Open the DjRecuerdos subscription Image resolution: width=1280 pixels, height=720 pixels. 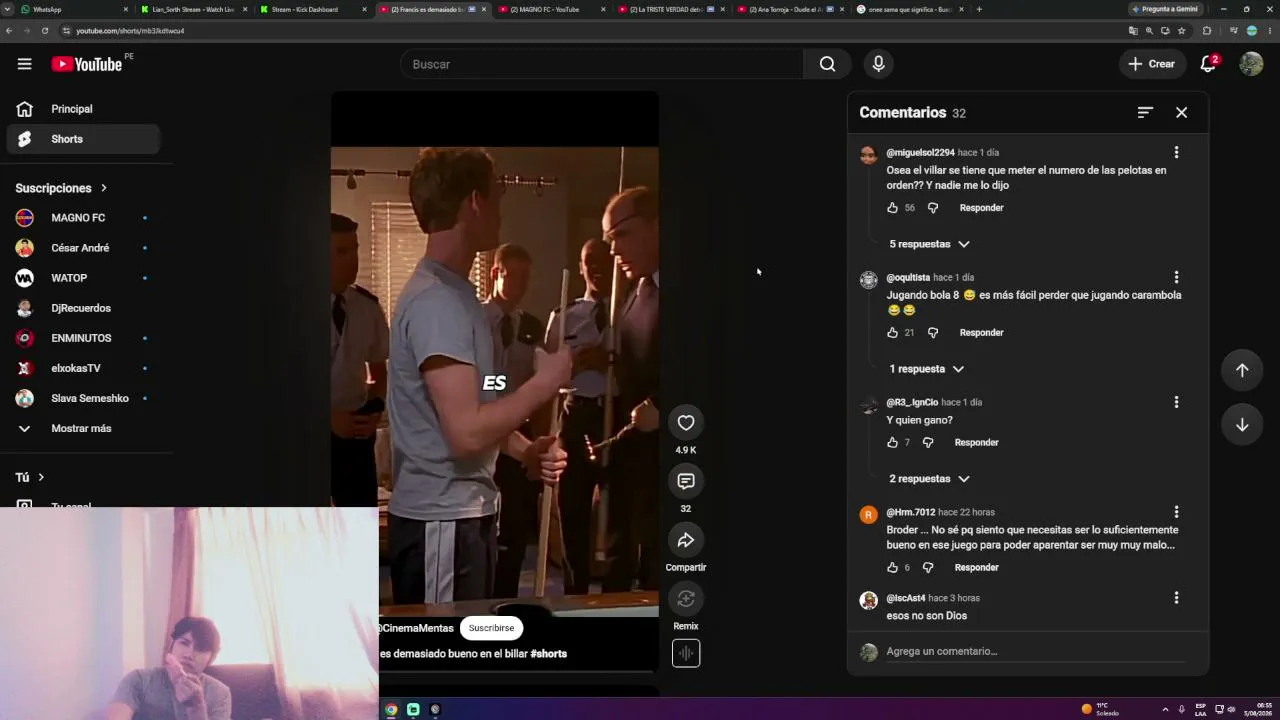click(82, 308)
